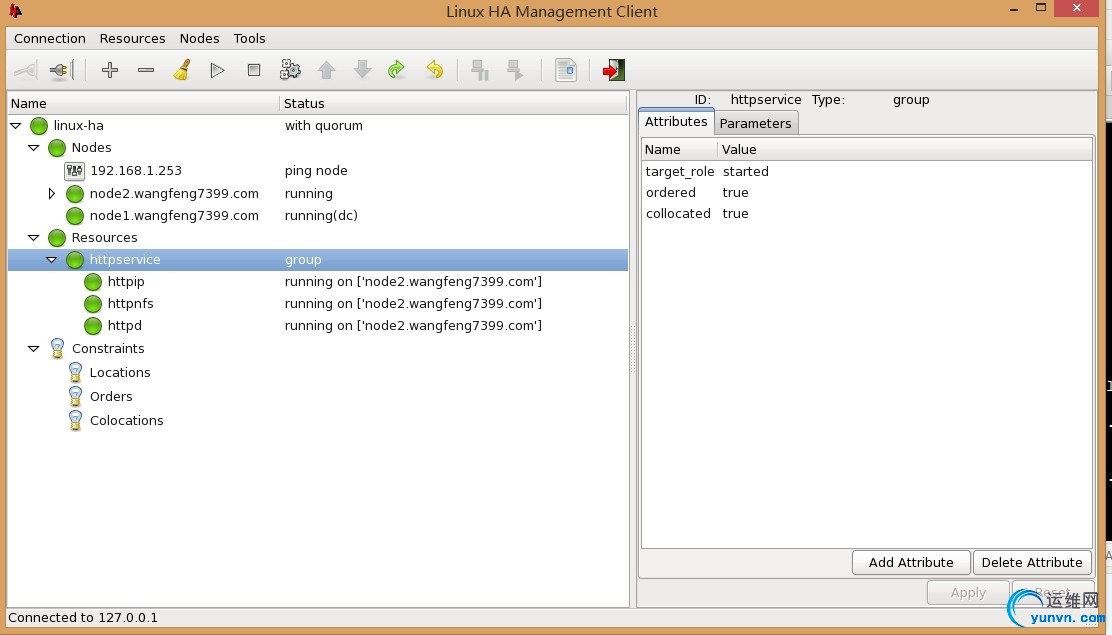Click the cleanup resource broom icon
The image size is (1112, 635).
tap(182, 70)
